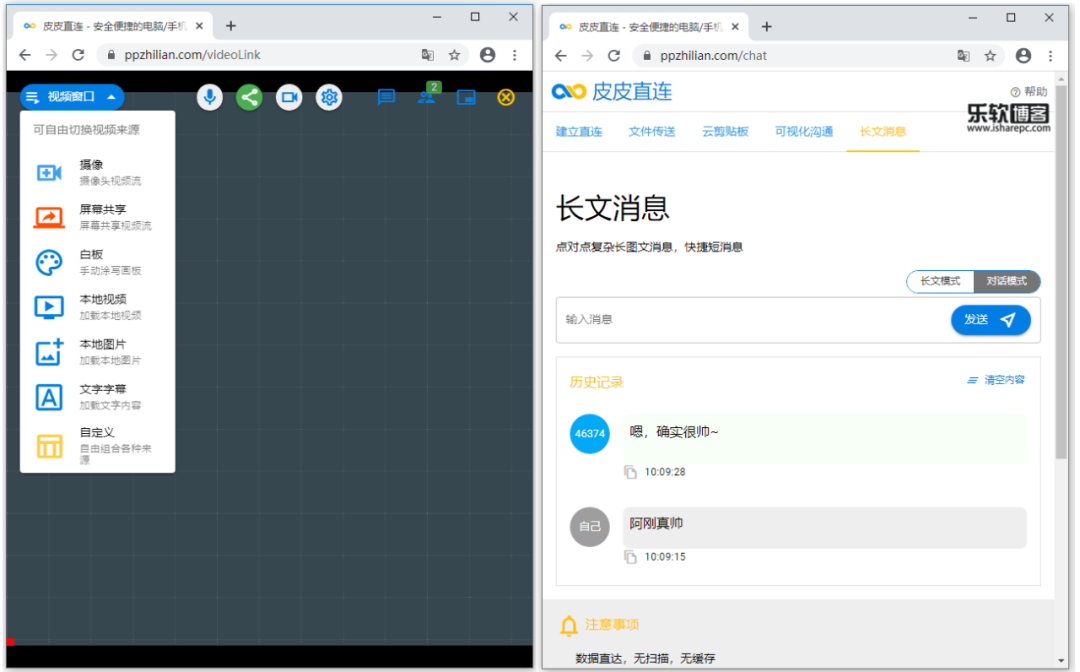1080x672 pixels.
Task: Open Chrome menu in videoLink window
Action: (x=515, y=54)
